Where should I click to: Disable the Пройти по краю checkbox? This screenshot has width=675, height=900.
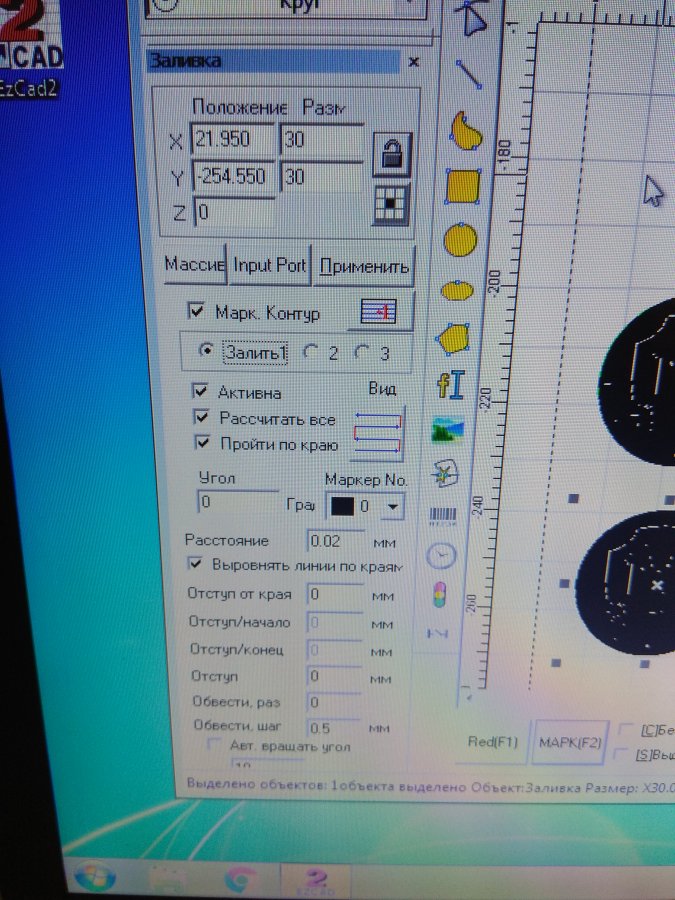click(x=202, y=443)
